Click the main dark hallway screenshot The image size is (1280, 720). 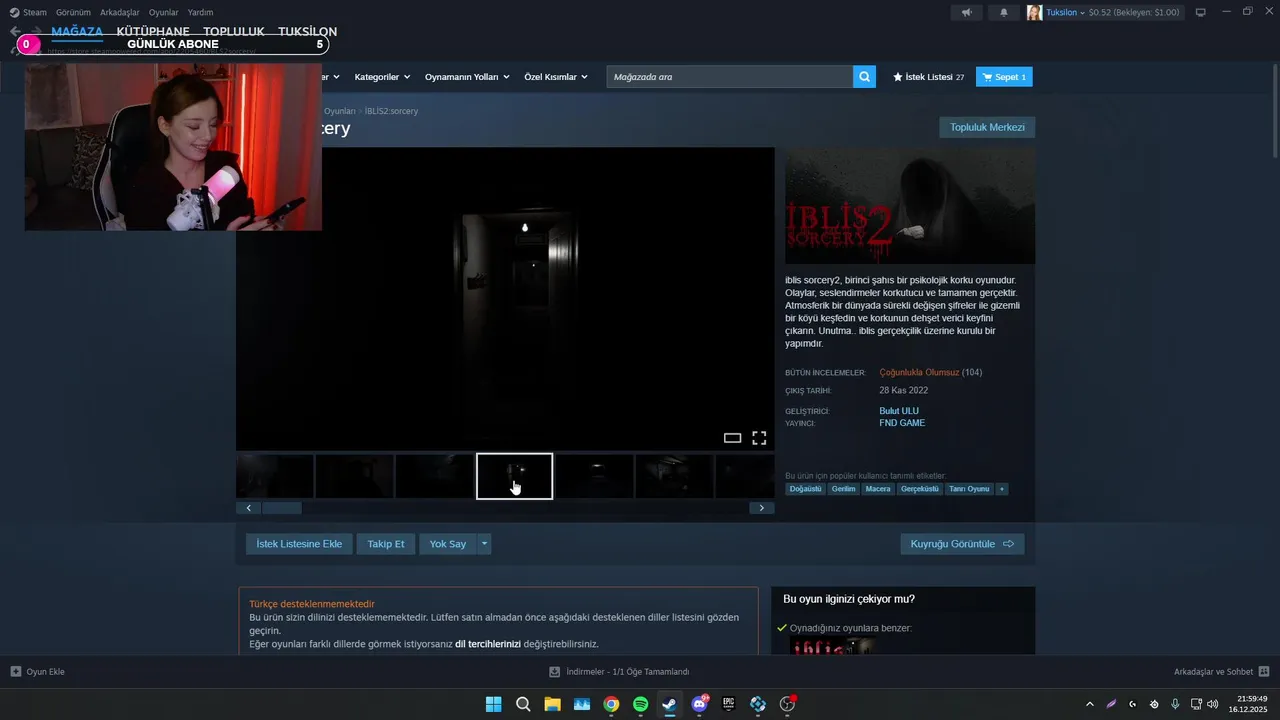[x=505, y=298]
